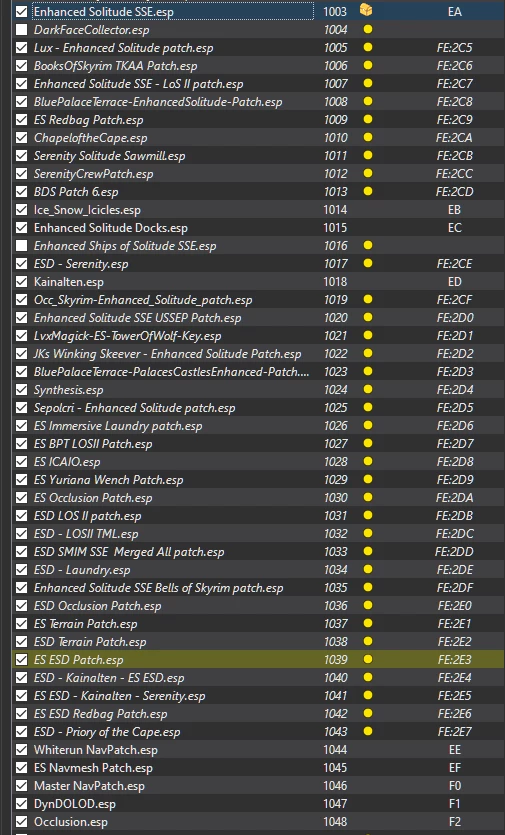This screenshot has height=835, width=505.
Task: Enable Enhanced Ships of Solitude SSE.esp checkbox
Action: click(x=21, y=245)
